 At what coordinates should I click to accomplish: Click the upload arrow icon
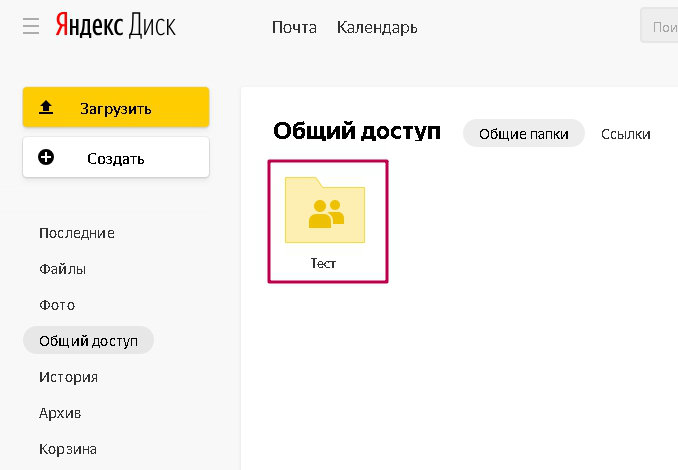(x=45, y=108)
